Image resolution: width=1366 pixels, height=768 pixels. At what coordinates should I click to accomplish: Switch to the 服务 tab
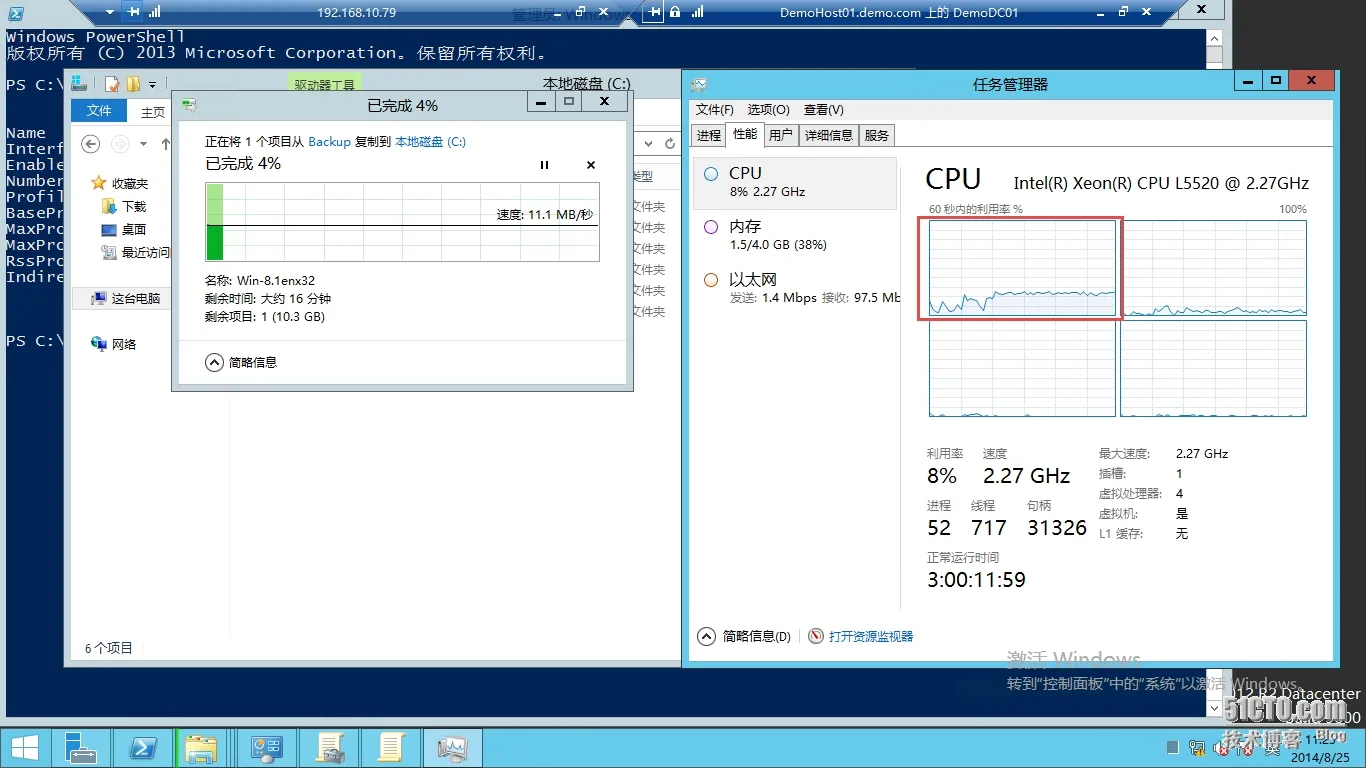(x=876, y=135)
